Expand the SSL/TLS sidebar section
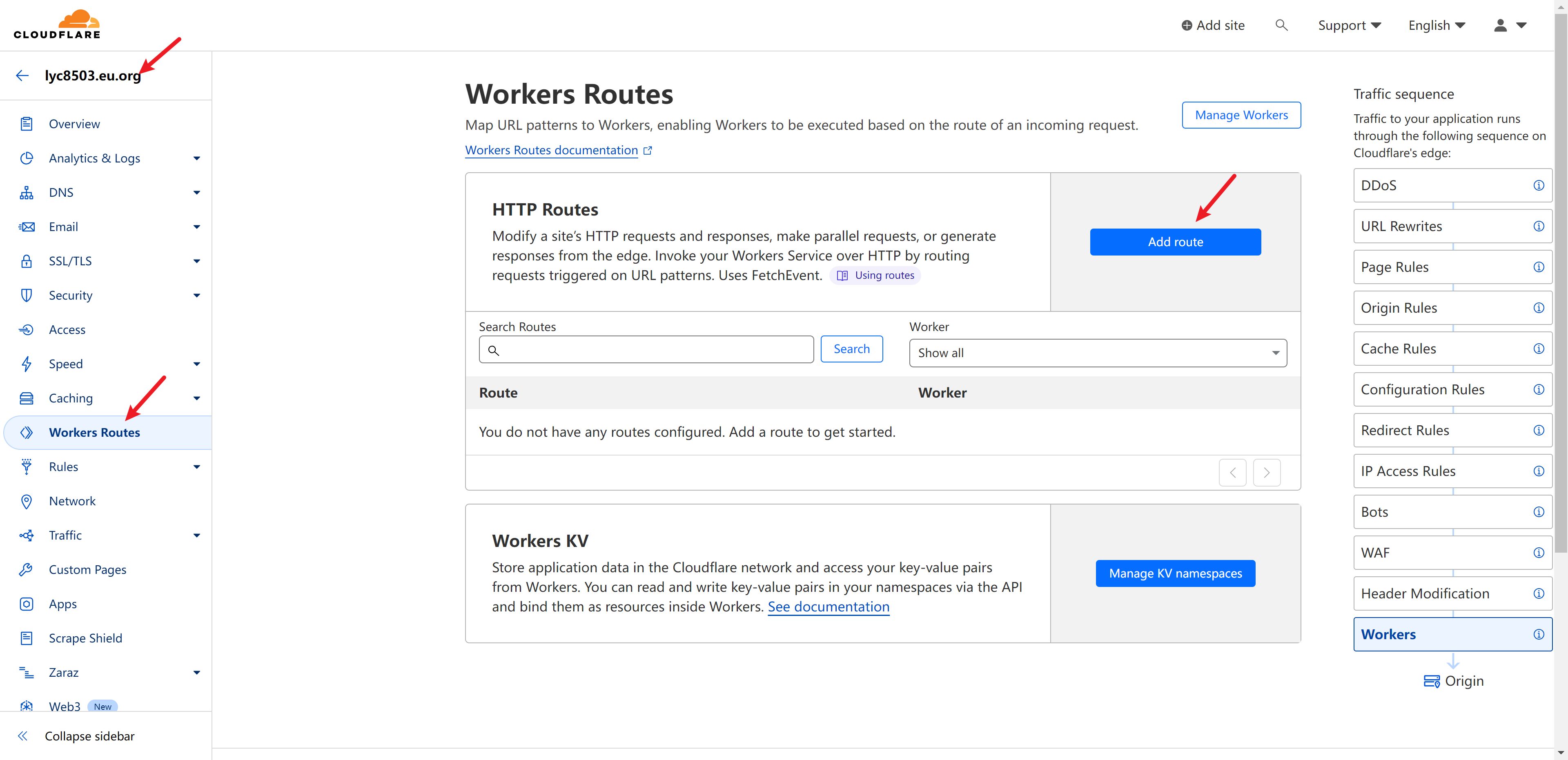 [x=196, y=261]
